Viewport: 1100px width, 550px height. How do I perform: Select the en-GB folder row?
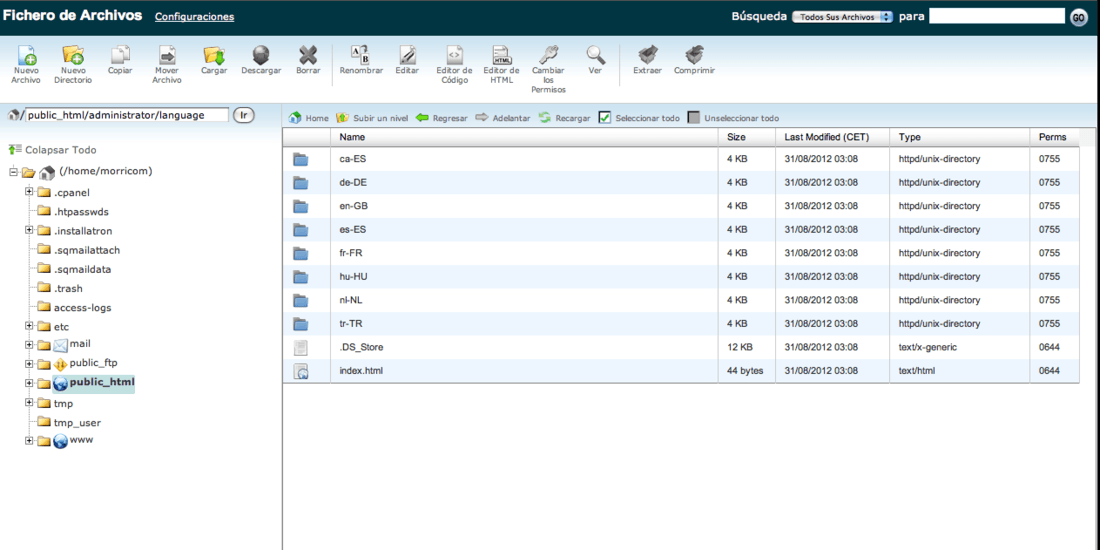(x=681, y=206)
